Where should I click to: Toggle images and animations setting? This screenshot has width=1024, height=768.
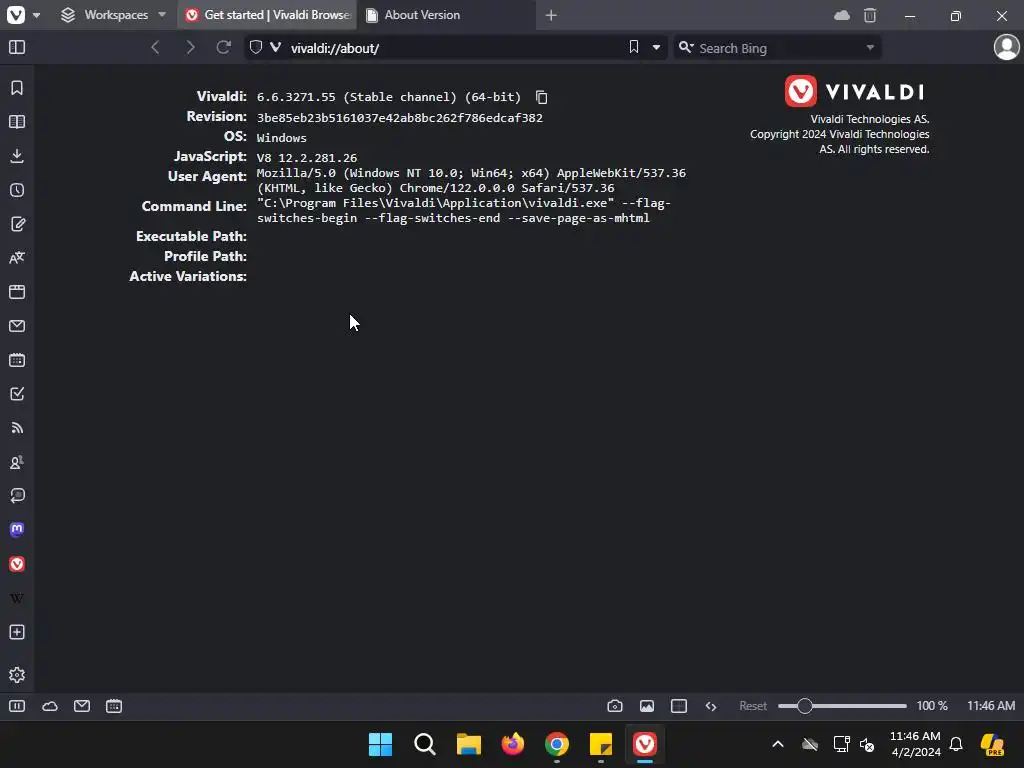(x=647, y=706)
